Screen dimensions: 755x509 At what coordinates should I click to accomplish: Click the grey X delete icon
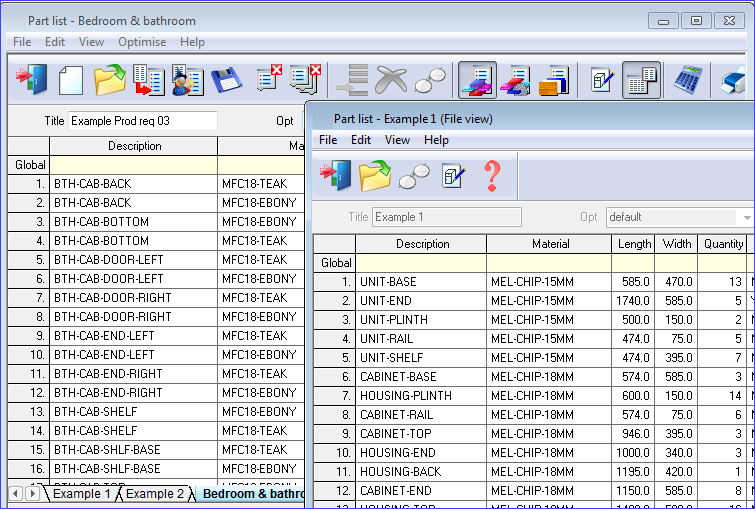point(391,80)
